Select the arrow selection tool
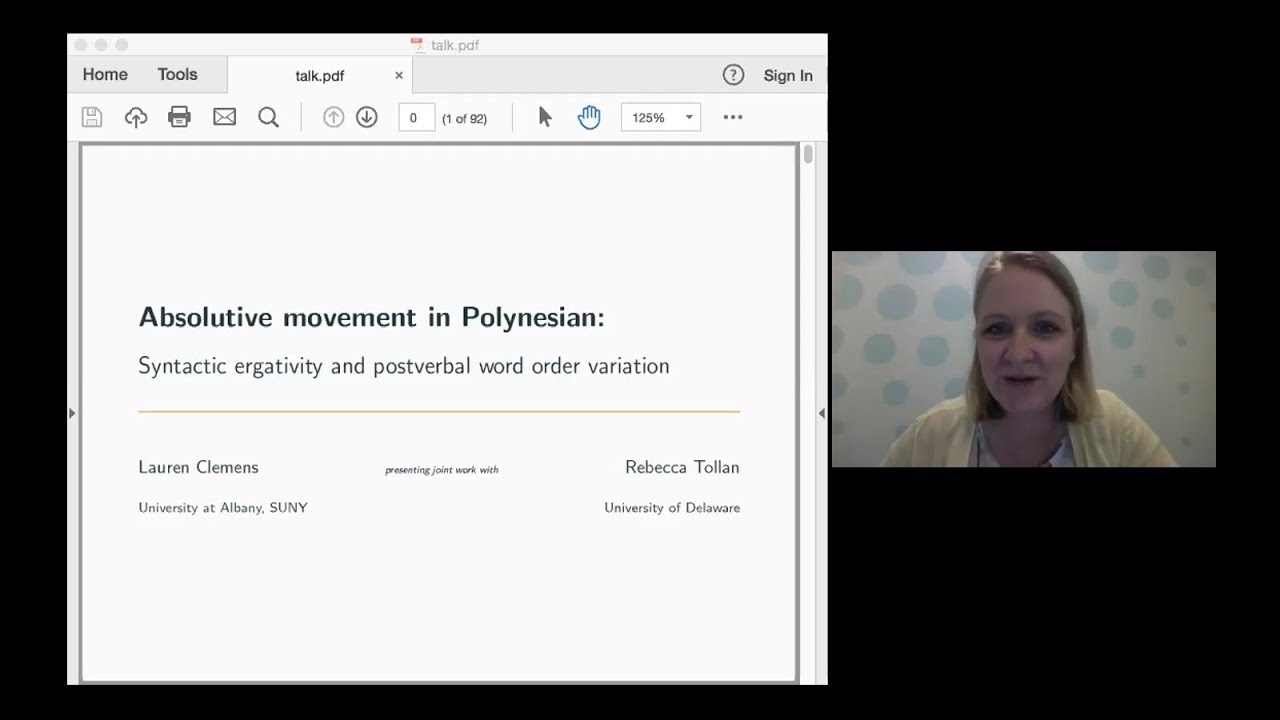Image resolution: width=1280 pixels, height=720 pixels. (x=545, y=117)
